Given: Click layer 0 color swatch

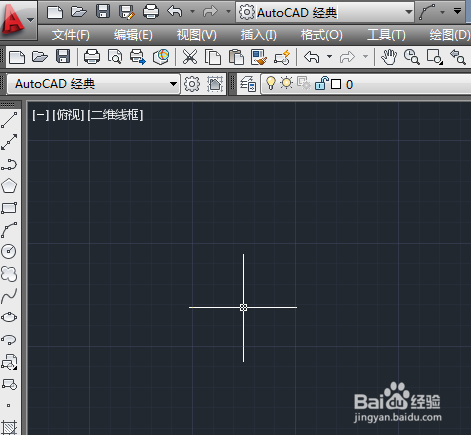Looking at the screenshot, I should click(336, 84).
